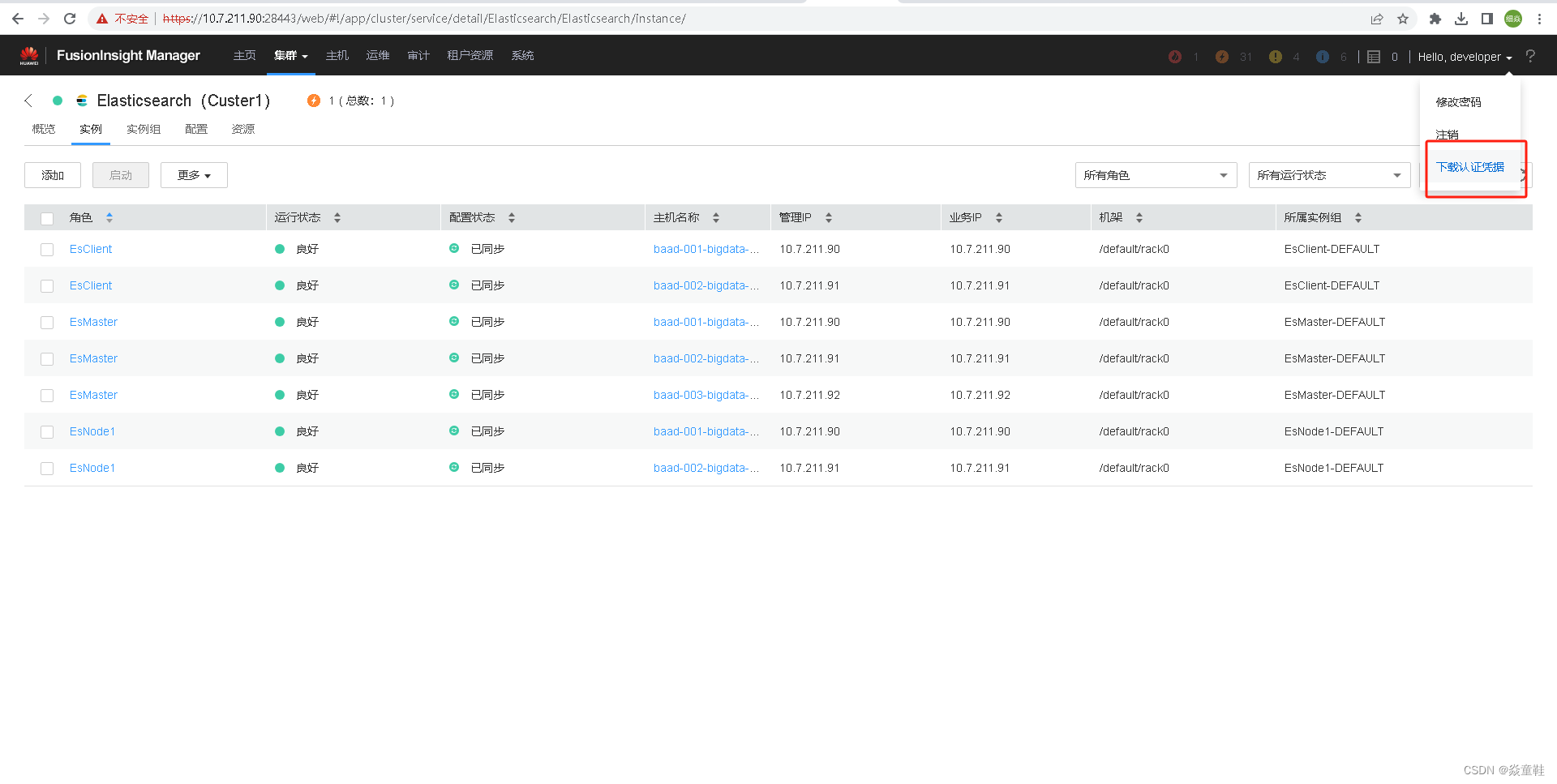Switch to the 概览 tab

click(x=44, y=129)
